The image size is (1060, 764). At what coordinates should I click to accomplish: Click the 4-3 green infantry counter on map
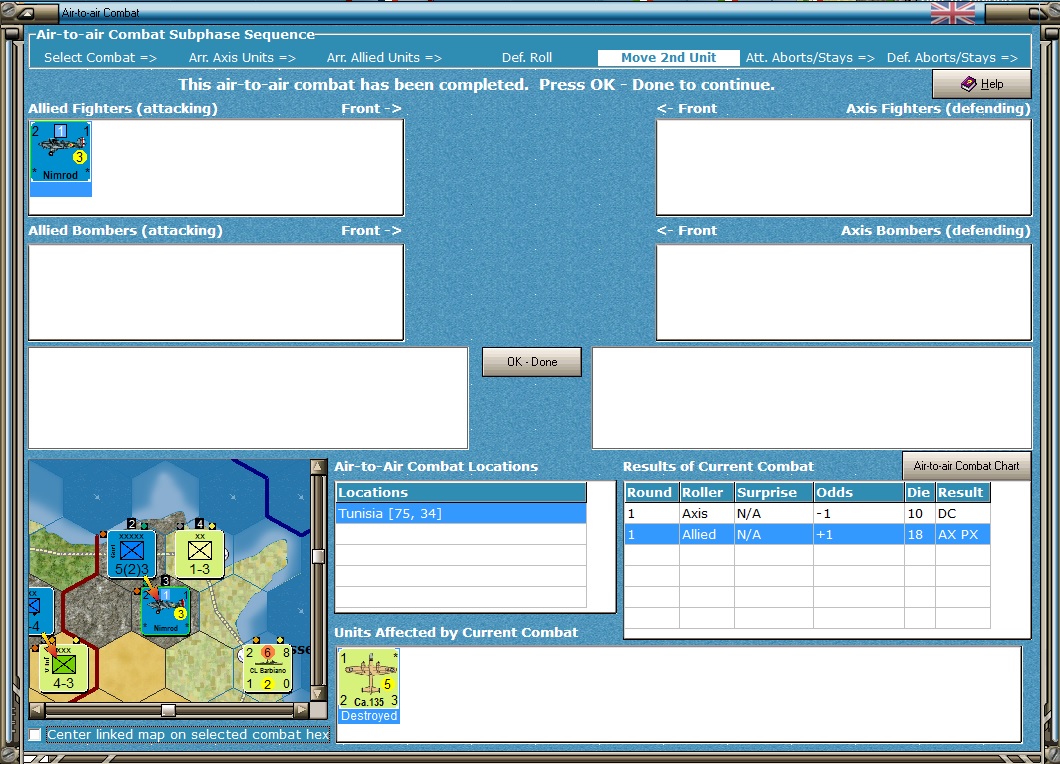coord(63,667)
